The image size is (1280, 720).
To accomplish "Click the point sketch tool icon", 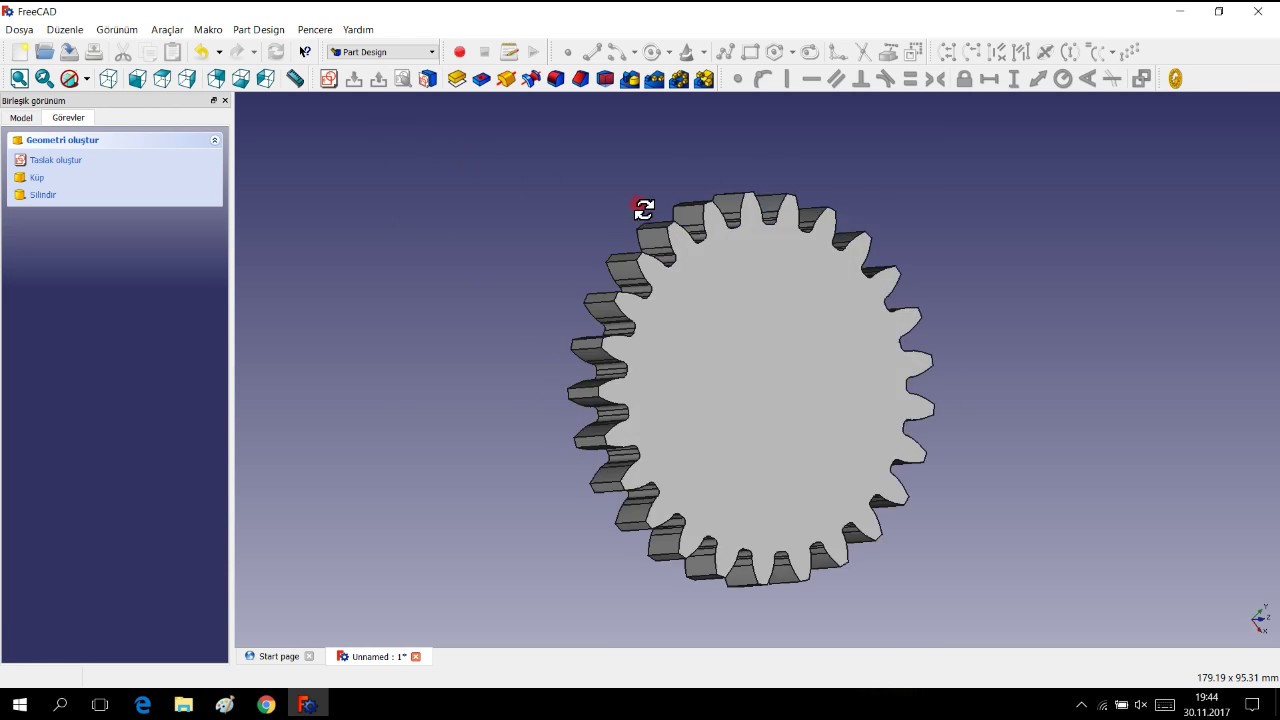I will click(x=568, y=52).
